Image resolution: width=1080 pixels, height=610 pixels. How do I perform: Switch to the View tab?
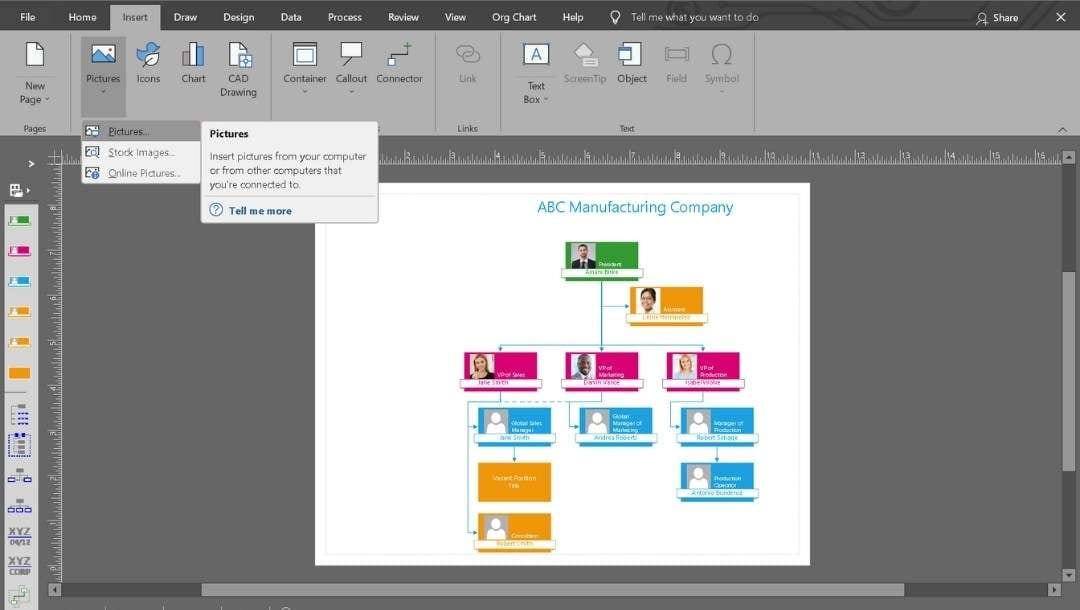(x=455, y=17)
